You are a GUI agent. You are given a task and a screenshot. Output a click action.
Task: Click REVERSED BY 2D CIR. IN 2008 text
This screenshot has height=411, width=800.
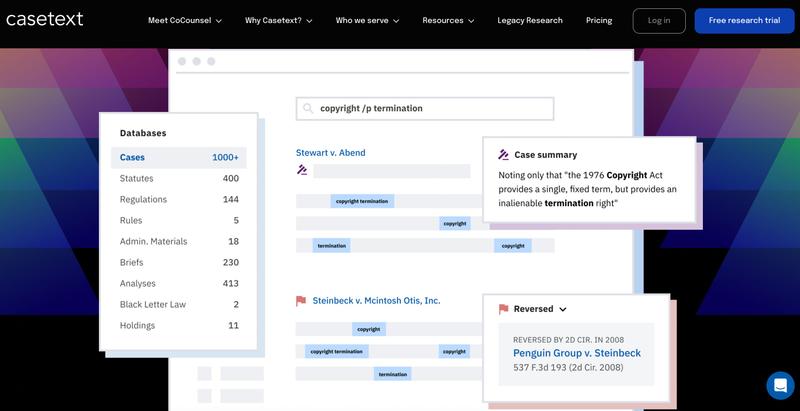click(568, 340)
